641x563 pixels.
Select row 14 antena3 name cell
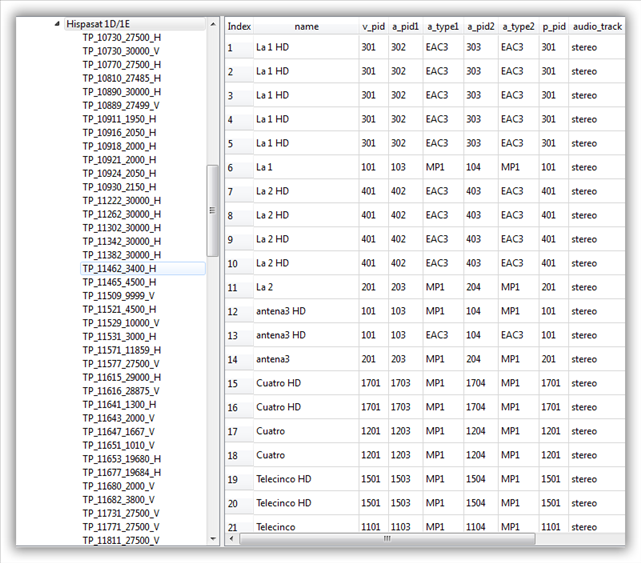point(306,359)
